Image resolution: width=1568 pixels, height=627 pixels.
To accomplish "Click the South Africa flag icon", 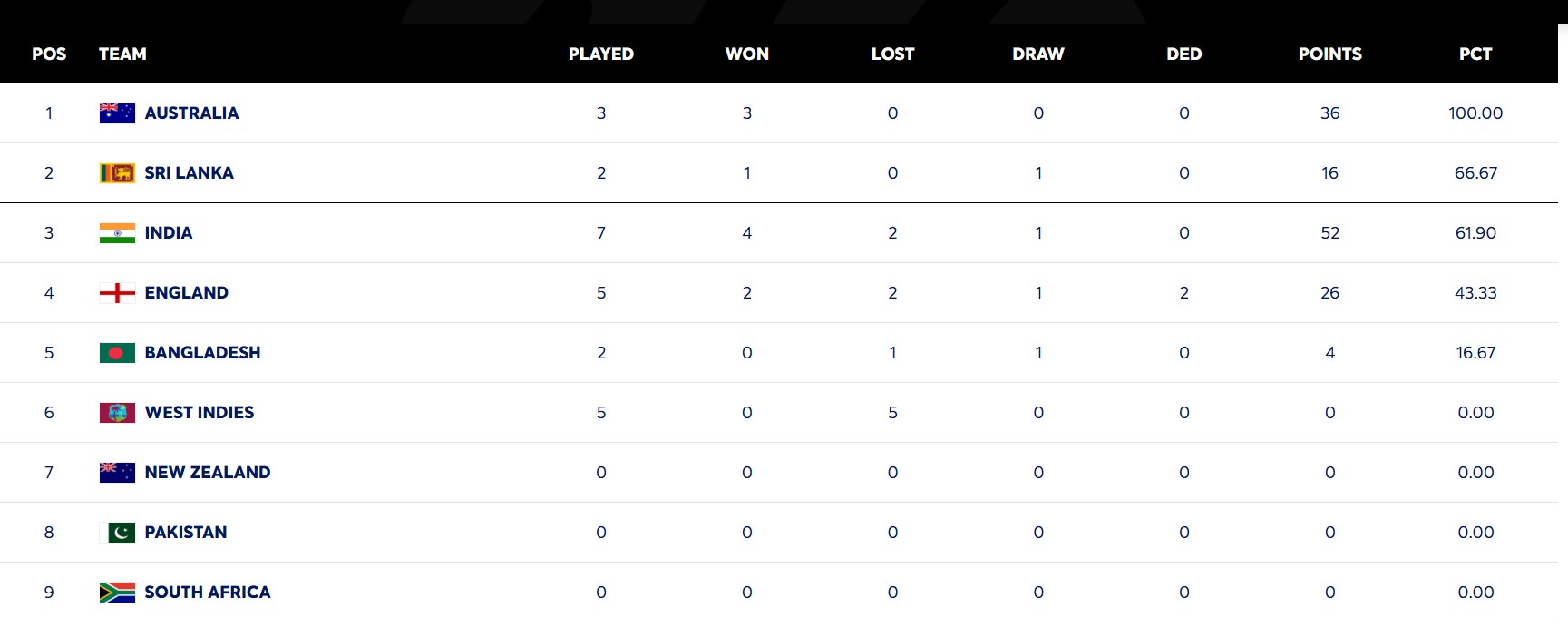I will click(x=117, y=593).
